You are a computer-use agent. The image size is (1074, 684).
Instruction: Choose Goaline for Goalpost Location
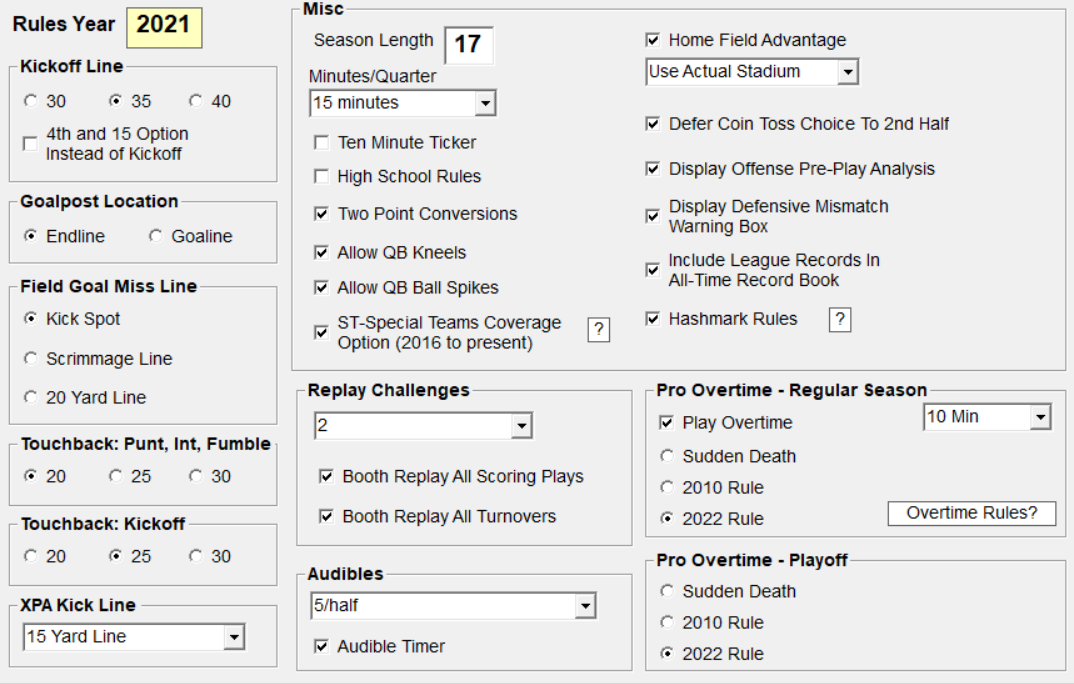click(x=156, y=237)
